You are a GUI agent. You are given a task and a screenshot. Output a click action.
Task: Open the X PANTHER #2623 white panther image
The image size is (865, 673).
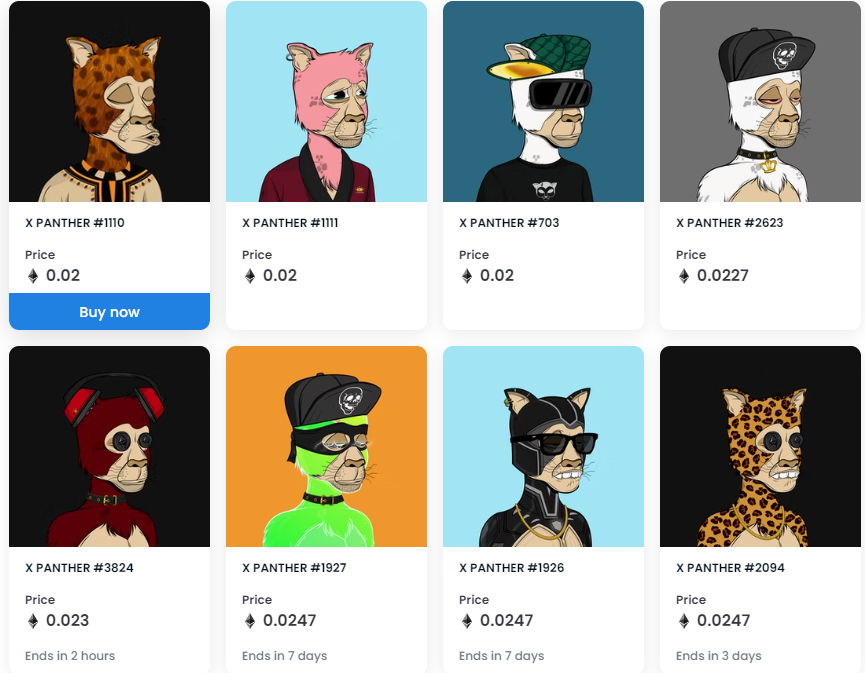point(760,102)
